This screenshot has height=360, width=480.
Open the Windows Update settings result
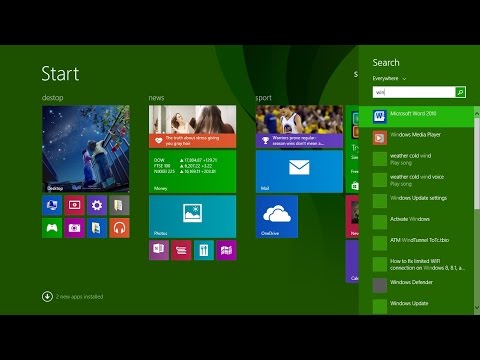point(416,201)
